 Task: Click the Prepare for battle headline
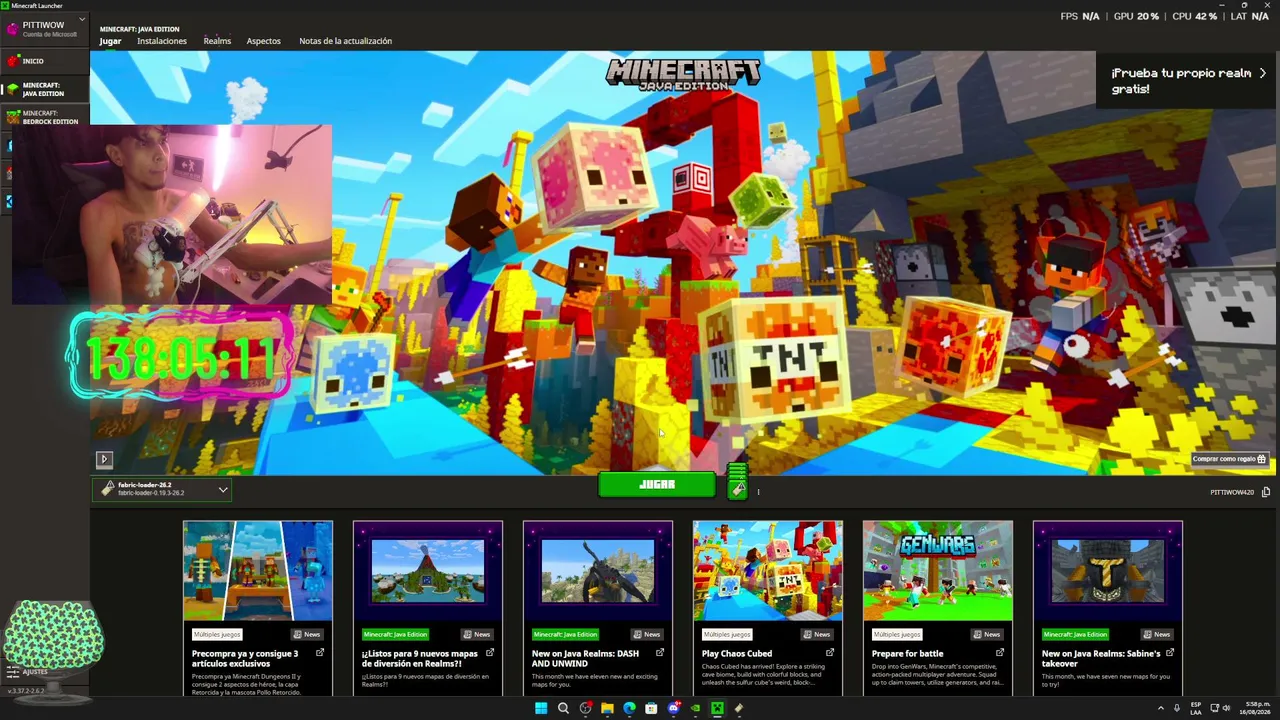click(x=907, y=654)
